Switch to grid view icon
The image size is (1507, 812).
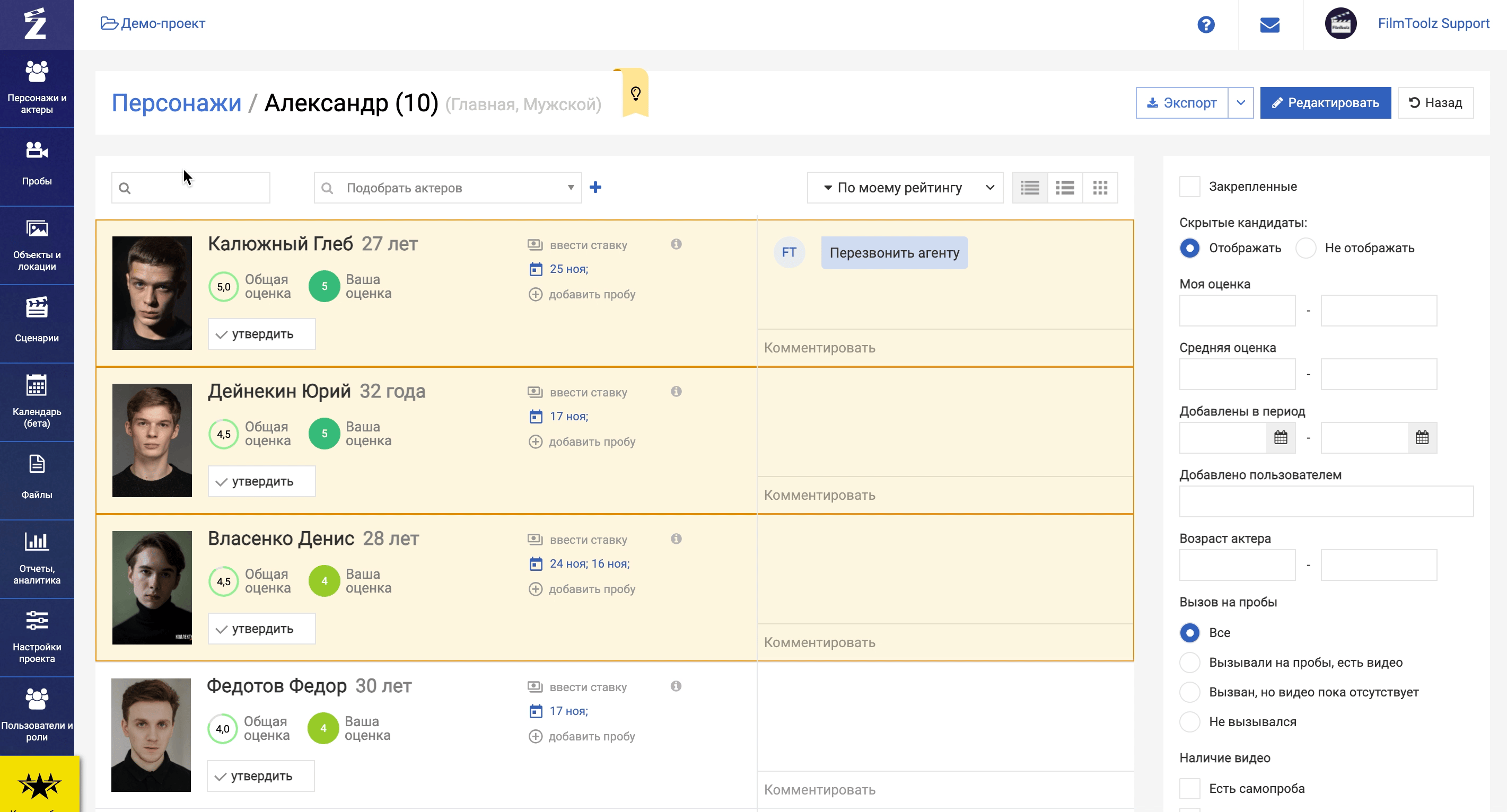pos(1100,188)
